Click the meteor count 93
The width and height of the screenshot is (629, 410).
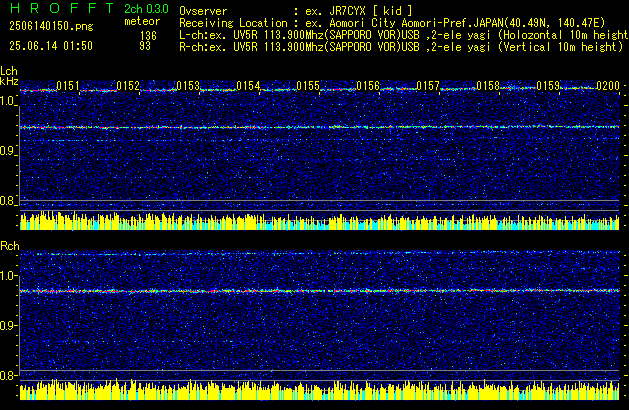[145, 46]
